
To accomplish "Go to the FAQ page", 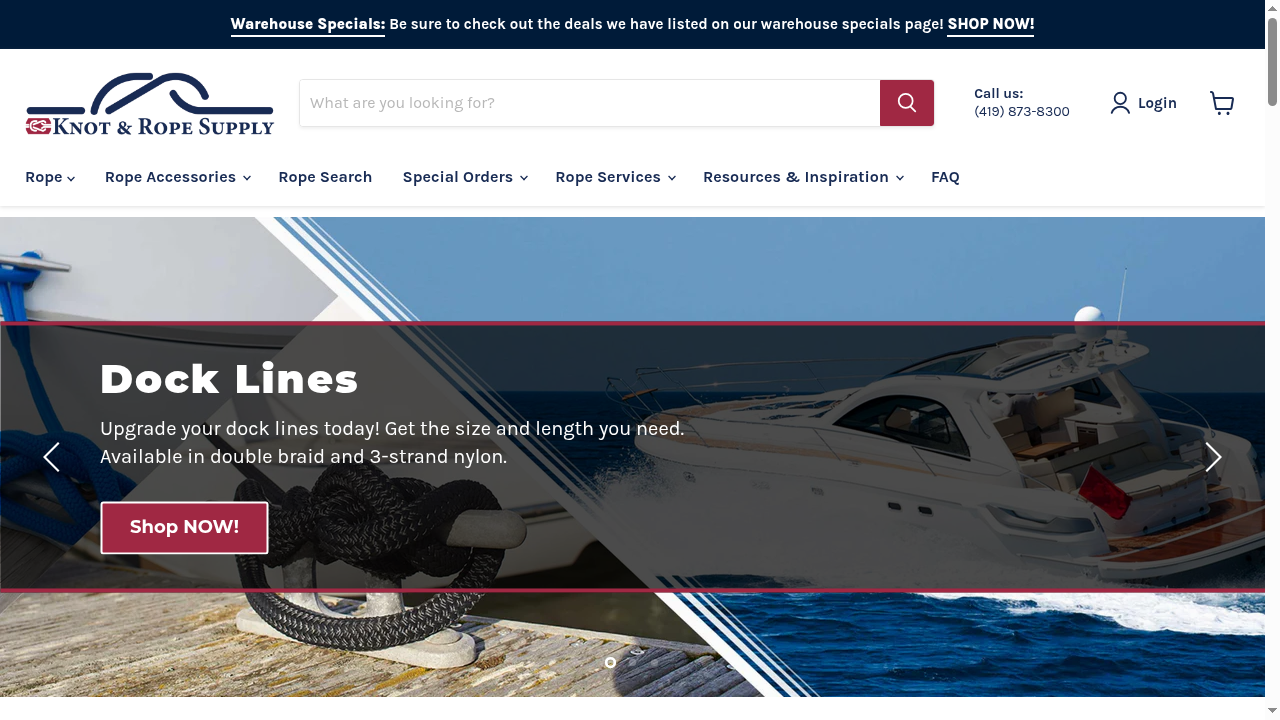I will (x=945, y=177).
